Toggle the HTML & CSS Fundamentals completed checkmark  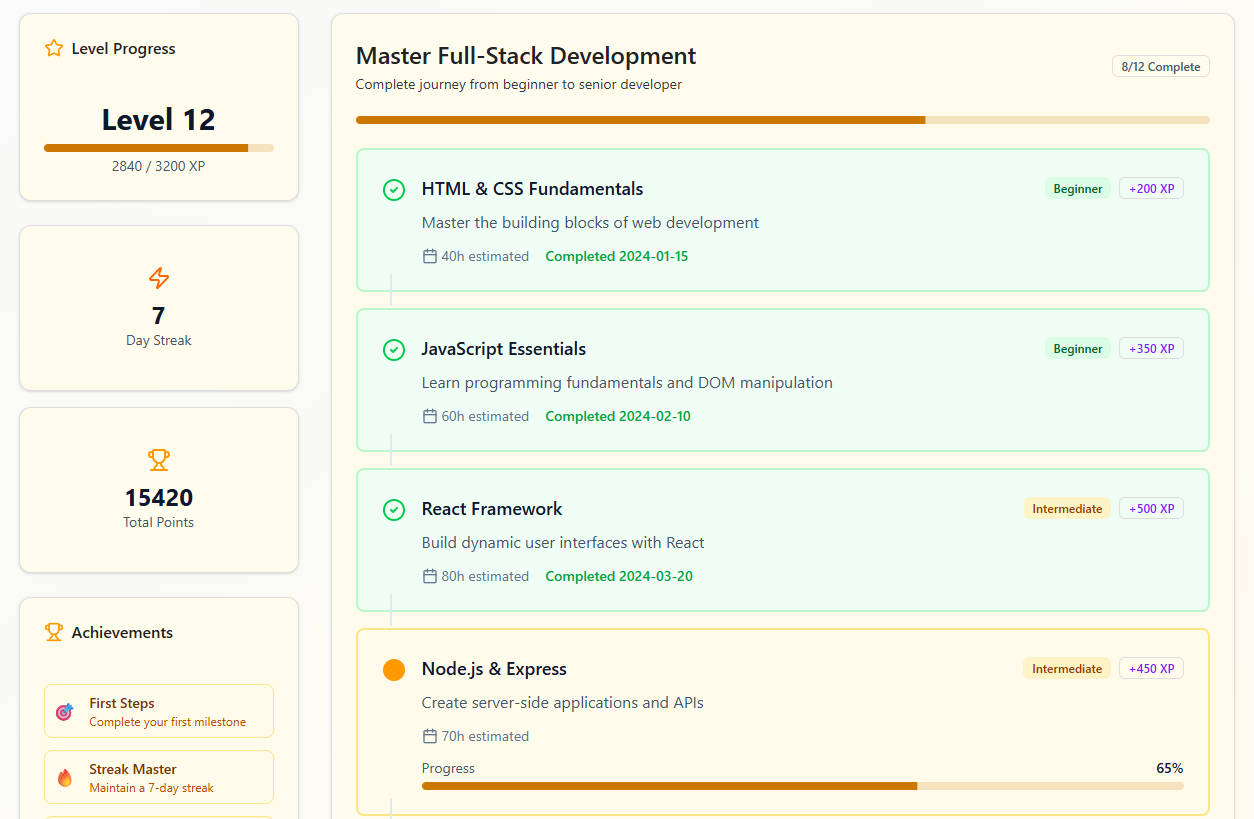pos(394,190)
